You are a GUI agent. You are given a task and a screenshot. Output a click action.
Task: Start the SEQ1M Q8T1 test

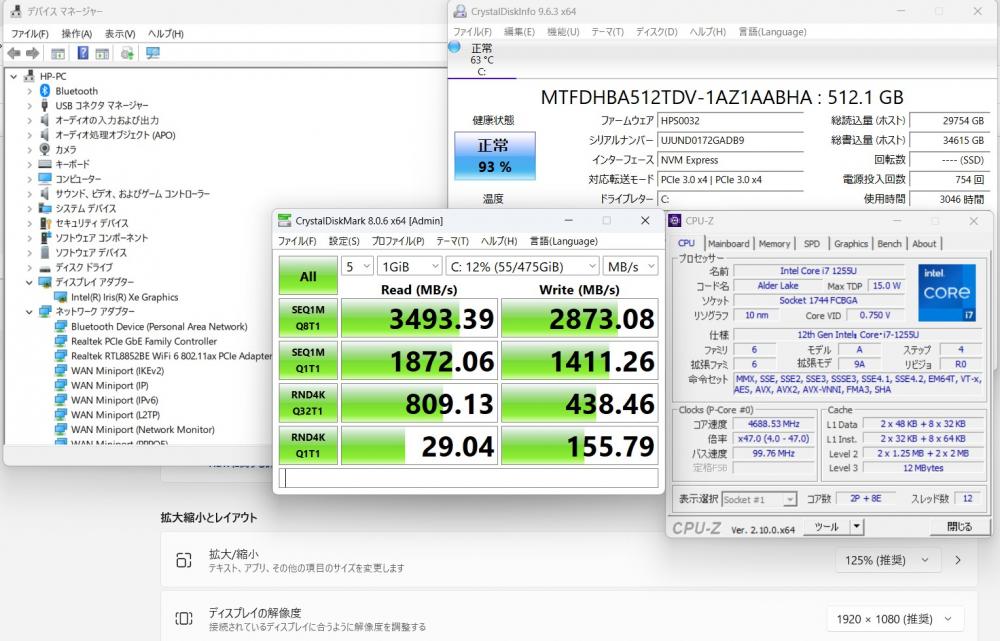point(308,318)
